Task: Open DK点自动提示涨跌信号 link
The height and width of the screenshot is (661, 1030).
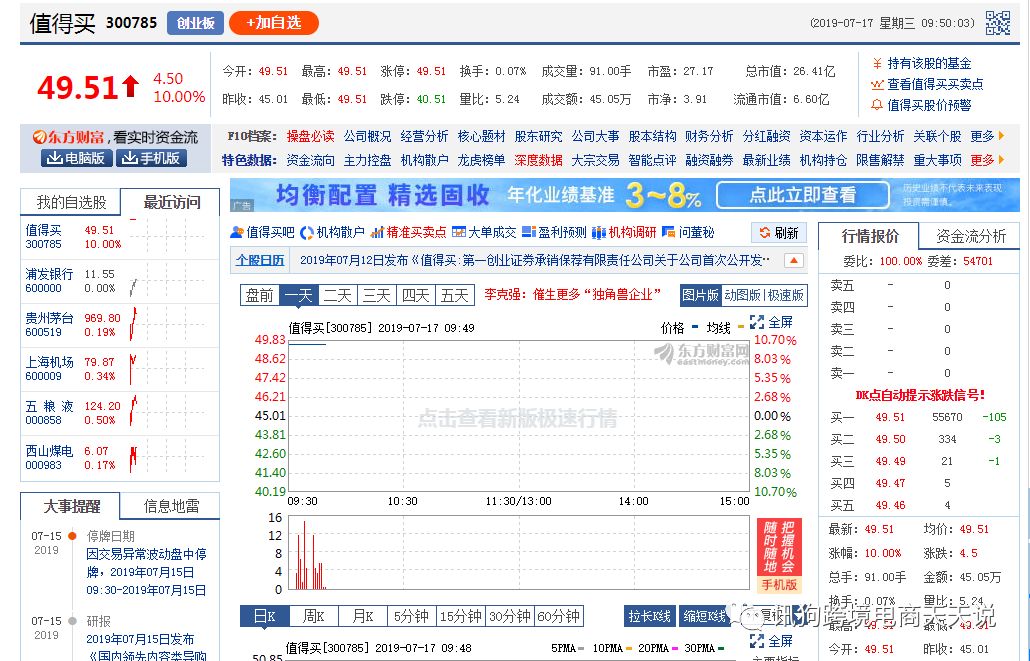Action: (x=920, y=395)
